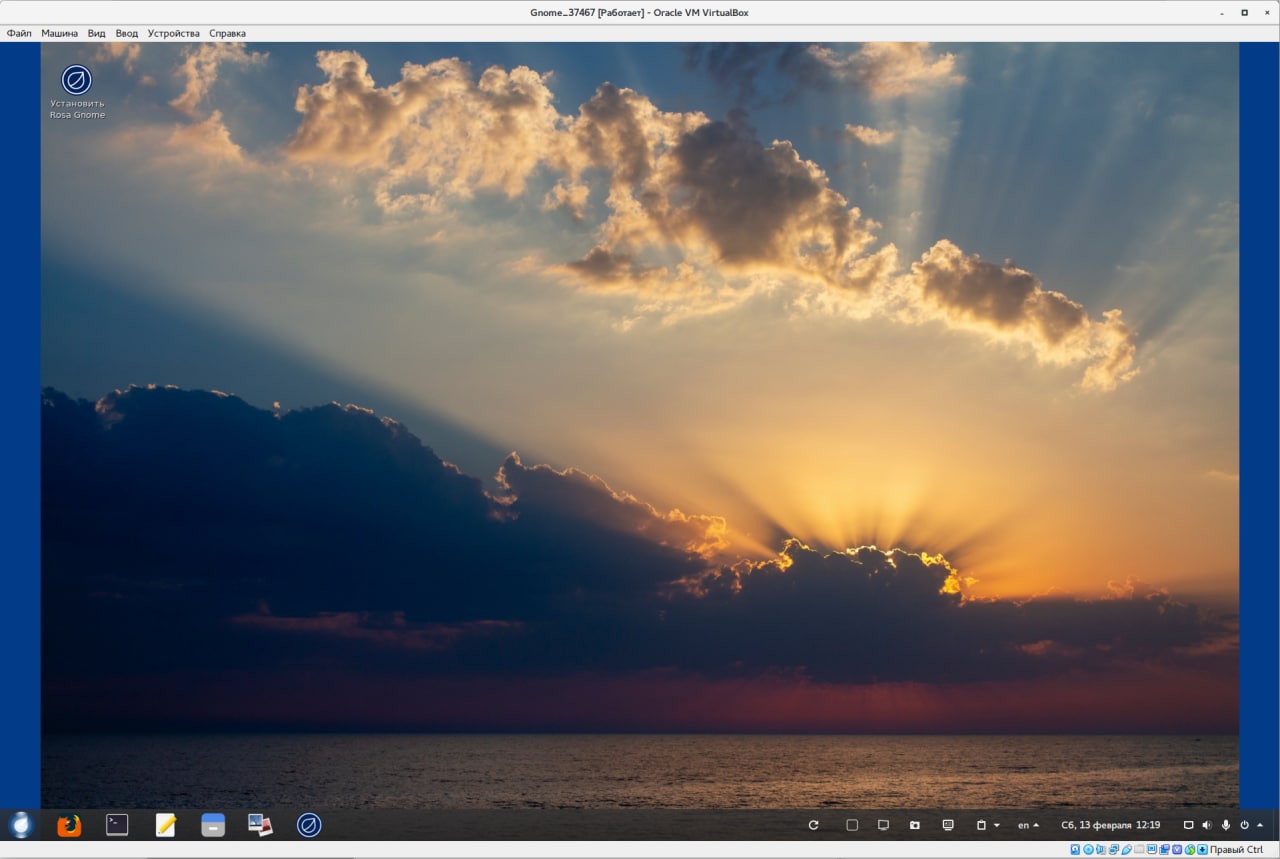Open the Rosa main menu launcher

[21, 825]
